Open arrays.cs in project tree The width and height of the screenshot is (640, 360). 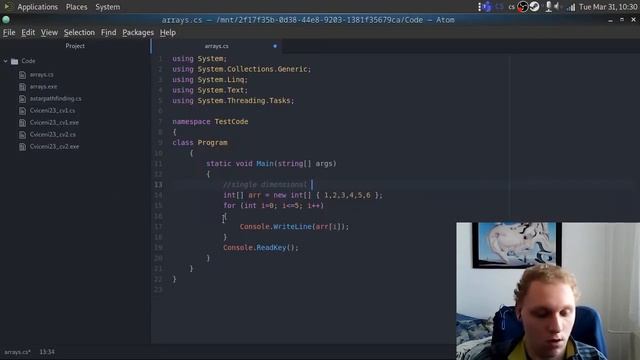pyautogui.click(x=41, y=75)
